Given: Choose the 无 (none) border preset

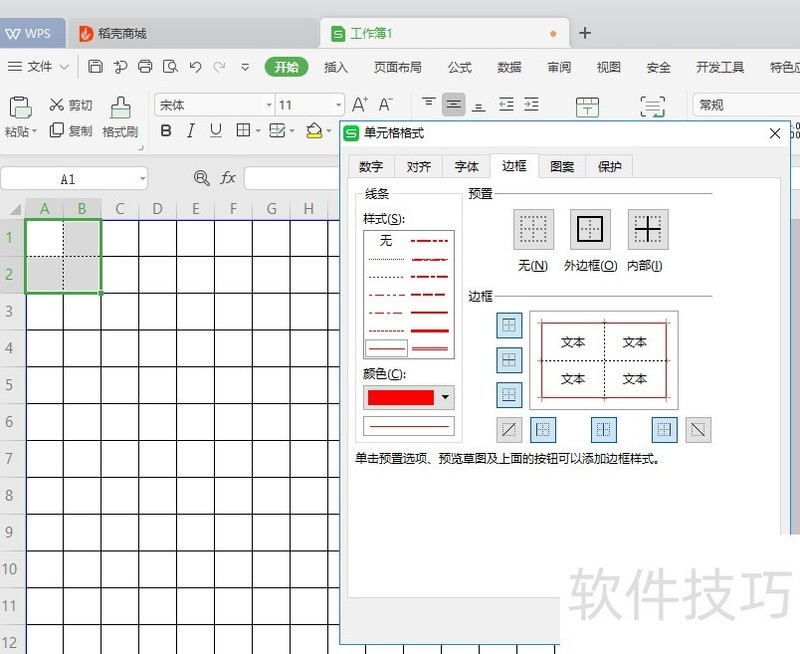Looking at the screenshot, I should click(x=533, y=230).
